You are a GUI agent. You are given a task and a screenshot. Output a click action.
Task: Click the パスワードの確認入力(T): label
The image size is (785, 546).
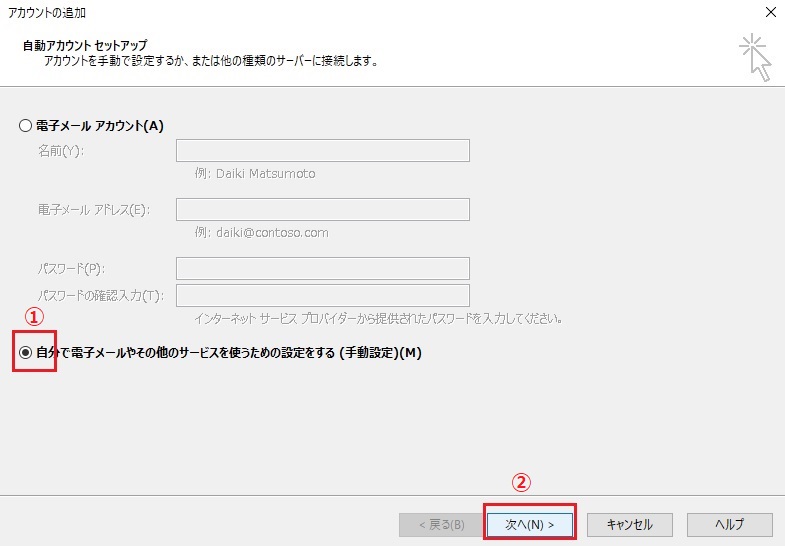101,296
